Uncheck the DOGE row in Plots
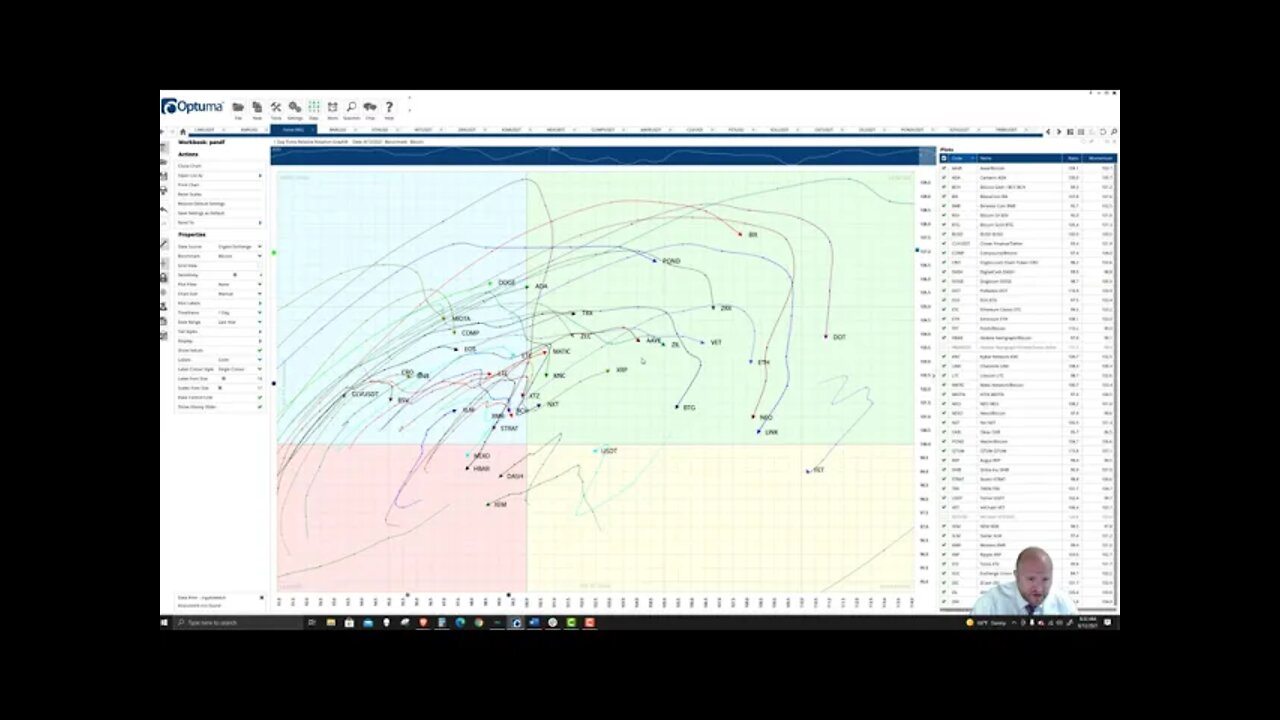 943,281
